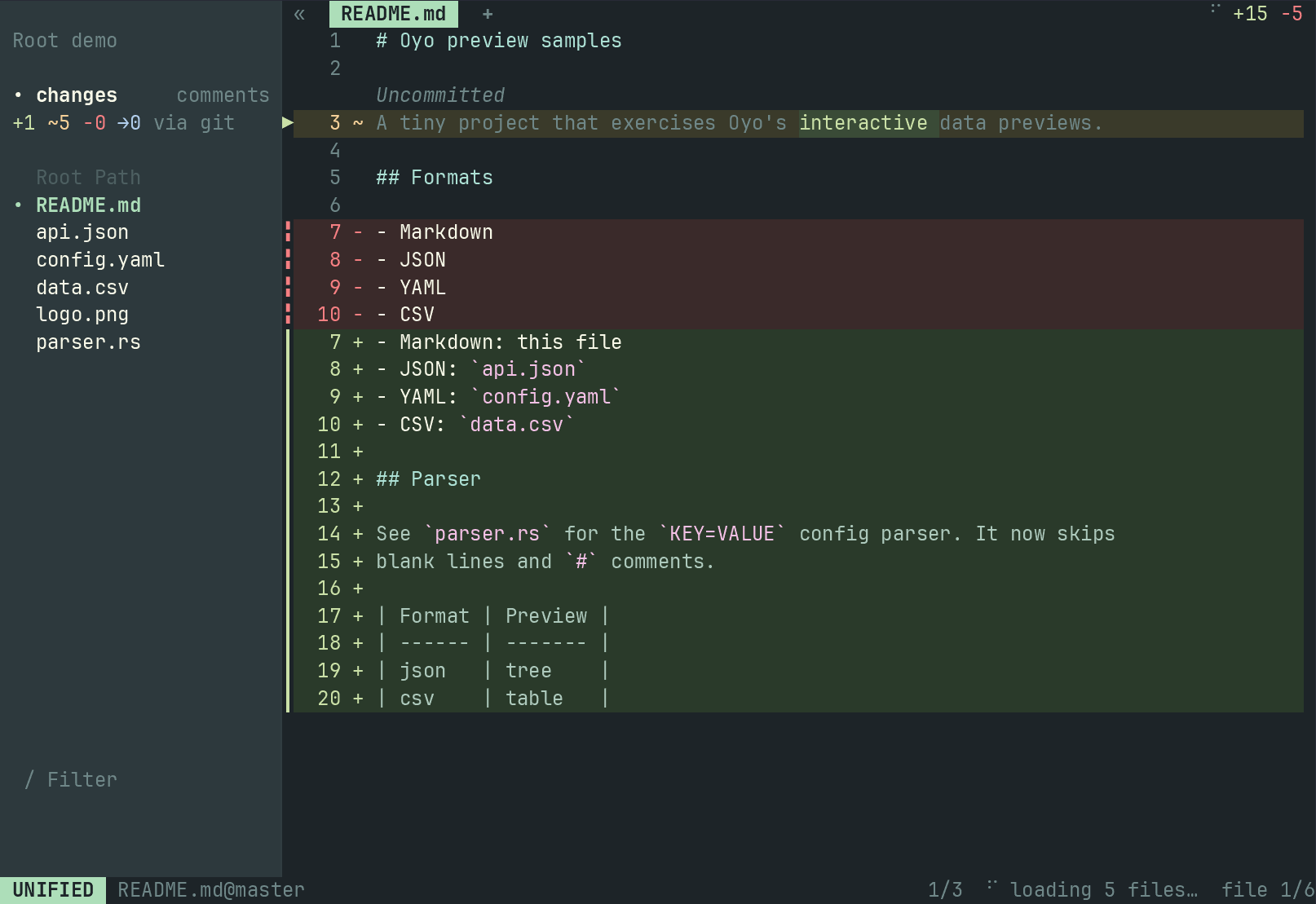Open a new tab with the + icon
The image size is (1316, 904).
pos(488,14)
